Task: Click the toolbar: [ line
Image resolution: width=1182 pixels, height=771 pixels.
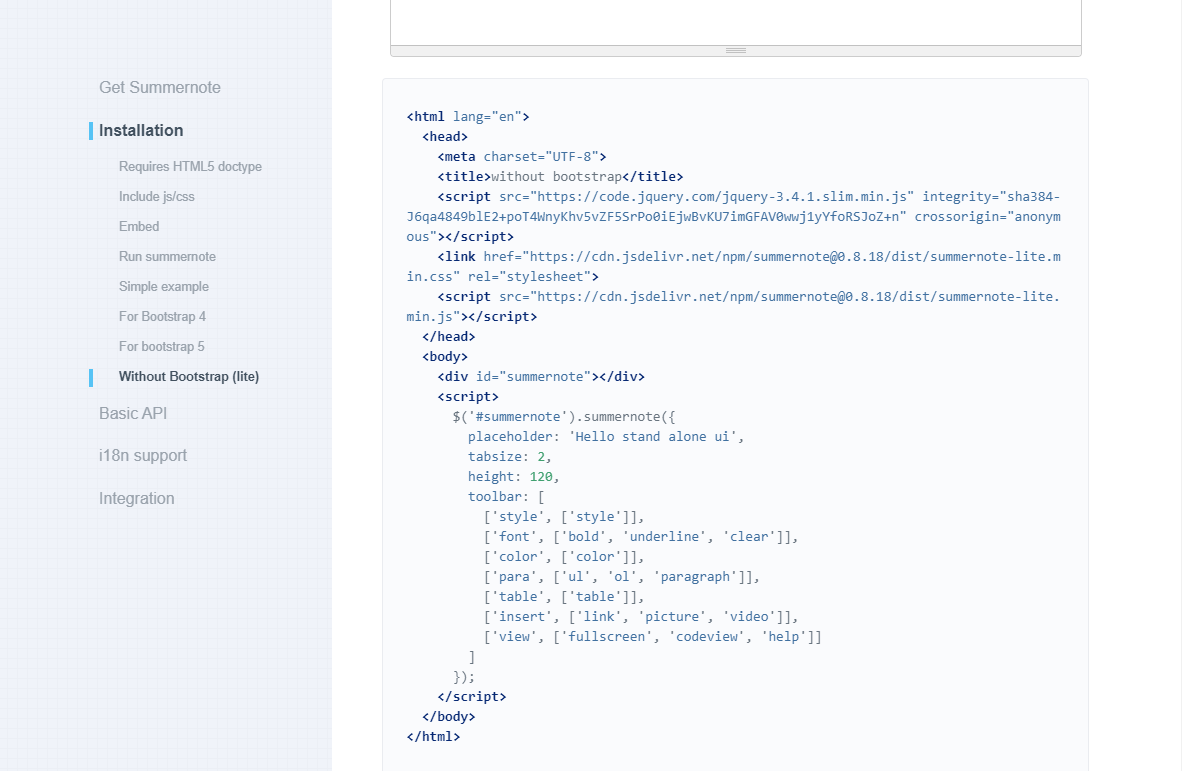Action: pos(506,497)
